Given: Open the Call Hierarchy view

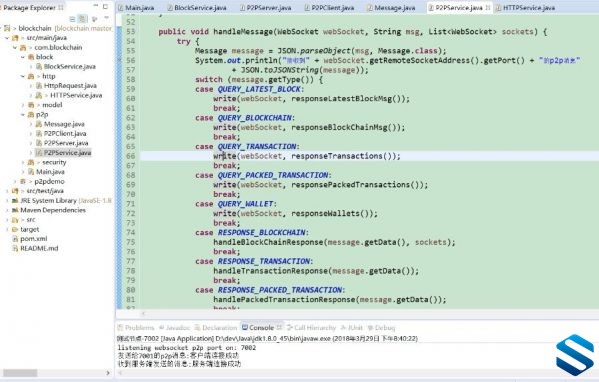Looking at the screenshot, I should [311, 328].
